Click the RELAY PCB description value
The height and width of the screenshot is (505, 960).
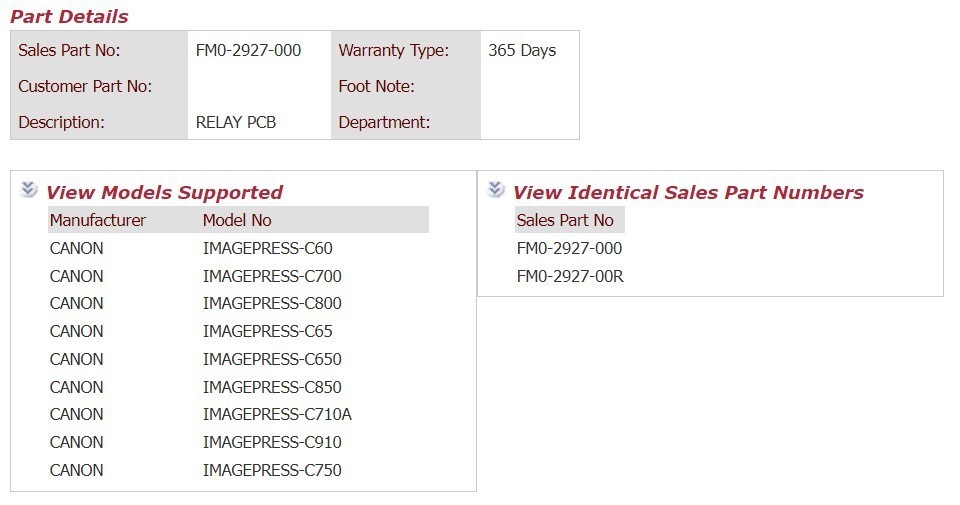point(236,122)
